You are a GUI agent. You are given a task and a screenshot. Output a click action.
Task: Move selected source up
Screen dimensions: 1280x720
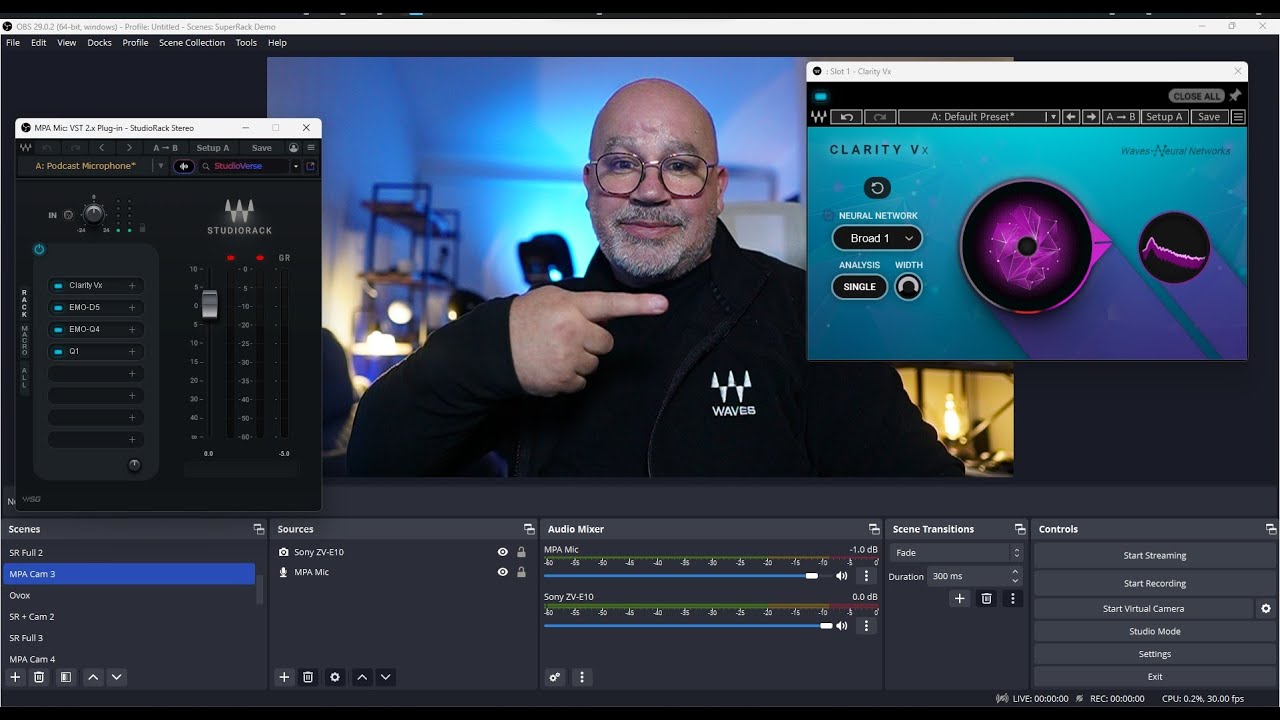pyautogui.click(x=362, y=677)
